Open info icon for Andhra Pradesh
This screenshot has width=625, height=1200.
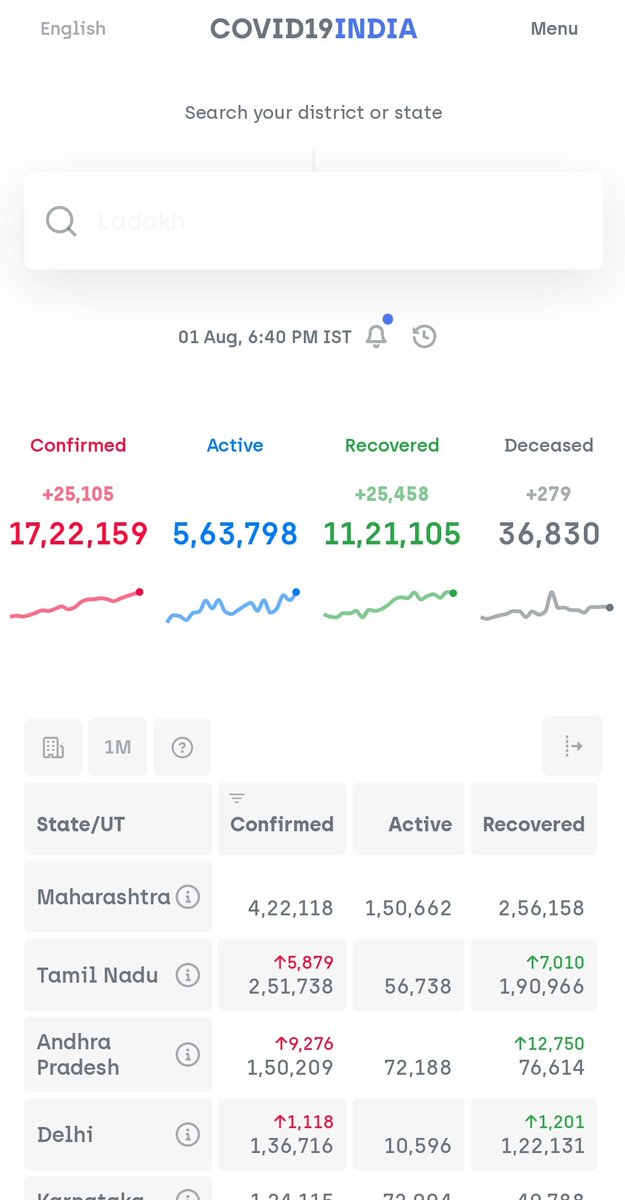187,1054
